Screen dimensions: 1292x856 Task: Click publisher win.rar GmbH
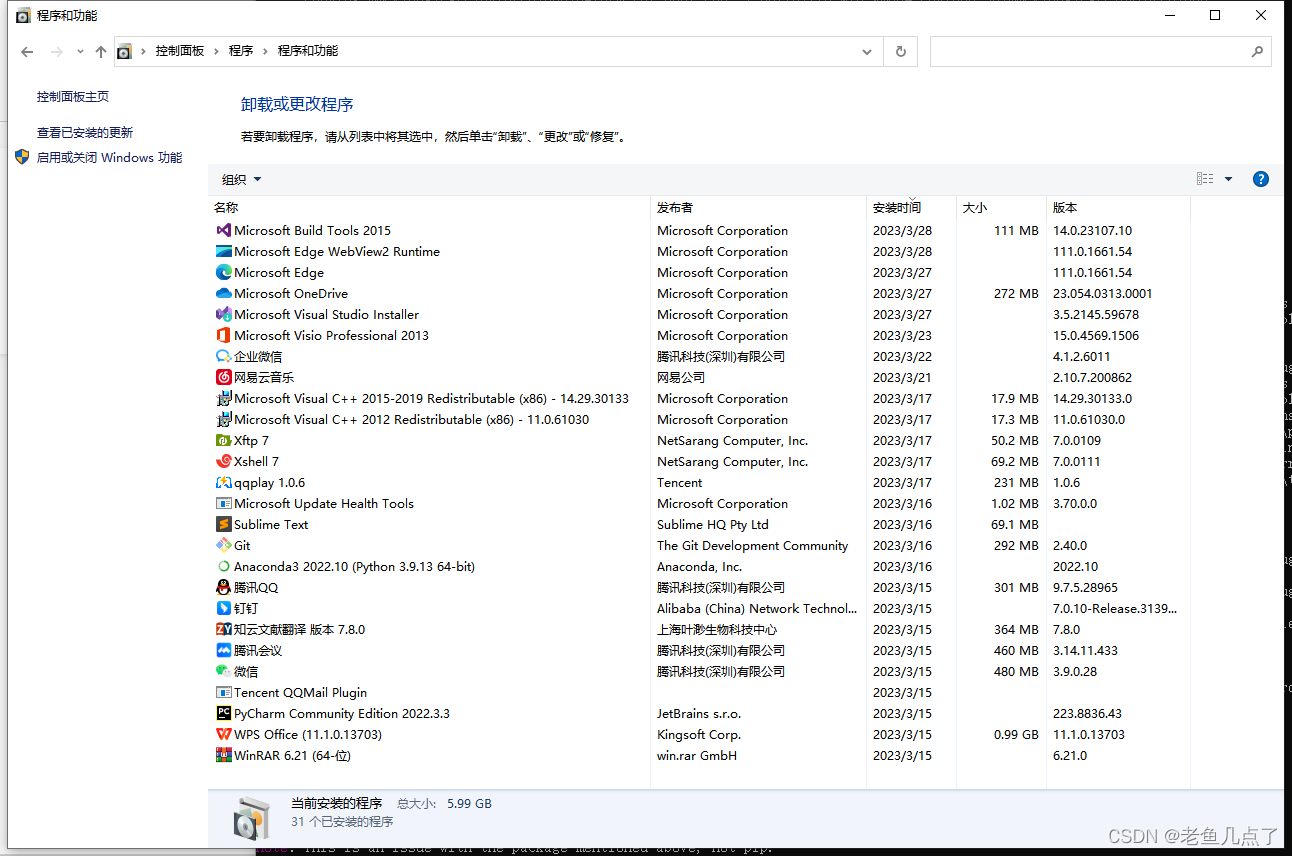(697, 755)
